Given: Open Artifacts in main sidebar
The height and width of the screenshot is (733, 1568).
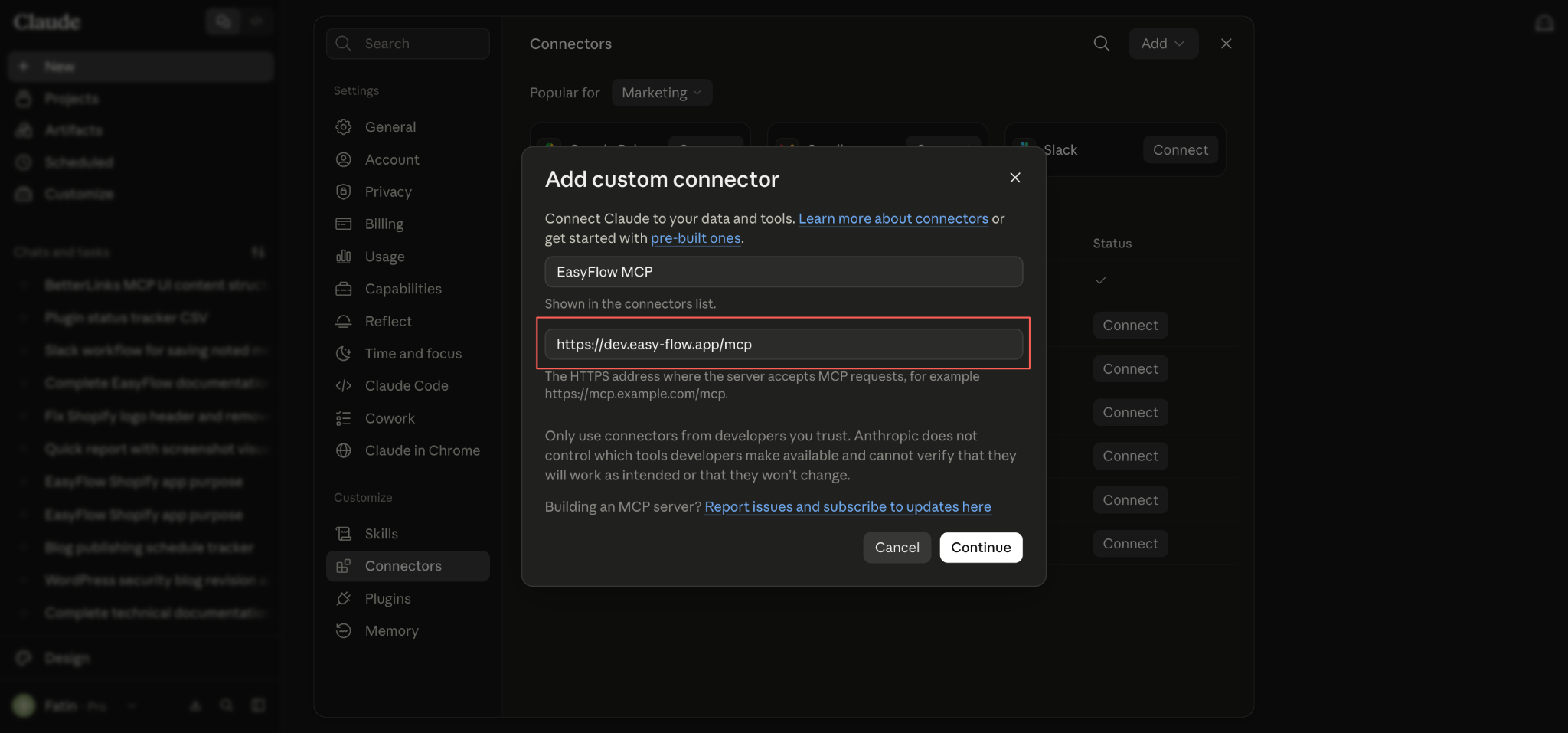Looking at the screenshot, I should 141,130.
